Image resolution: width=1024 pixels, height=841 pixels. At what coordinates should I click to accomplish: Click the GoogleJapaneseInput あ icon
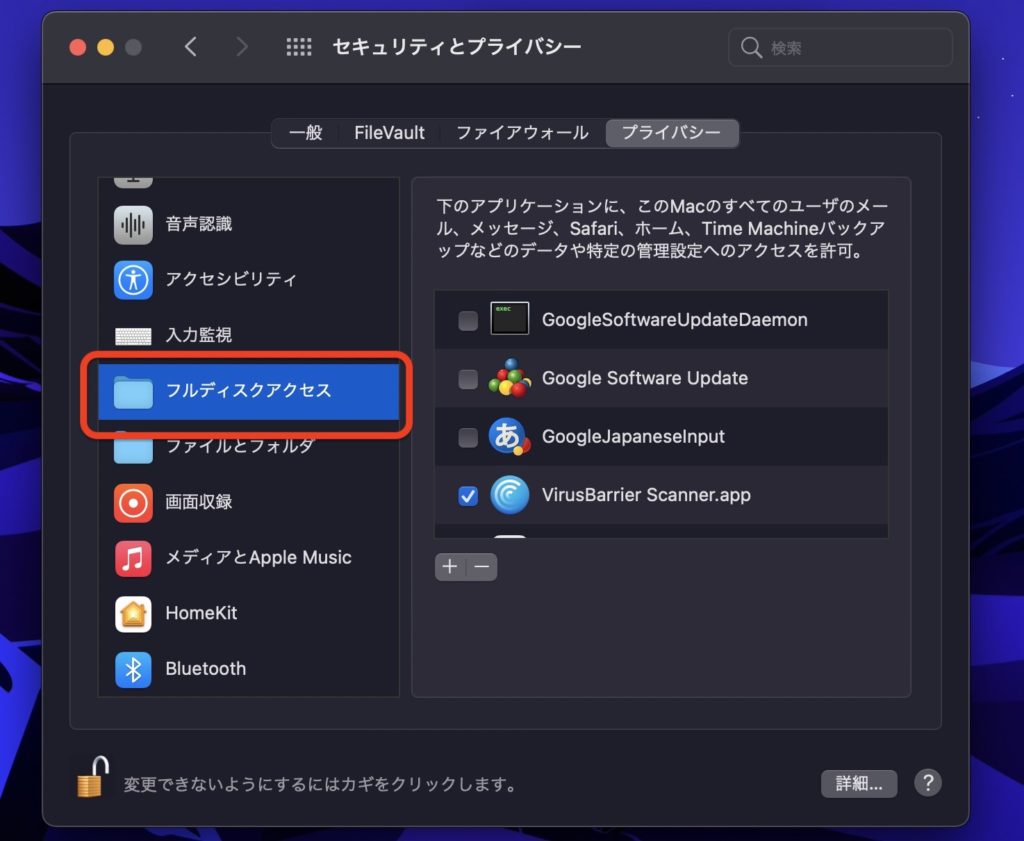(509, 436)
